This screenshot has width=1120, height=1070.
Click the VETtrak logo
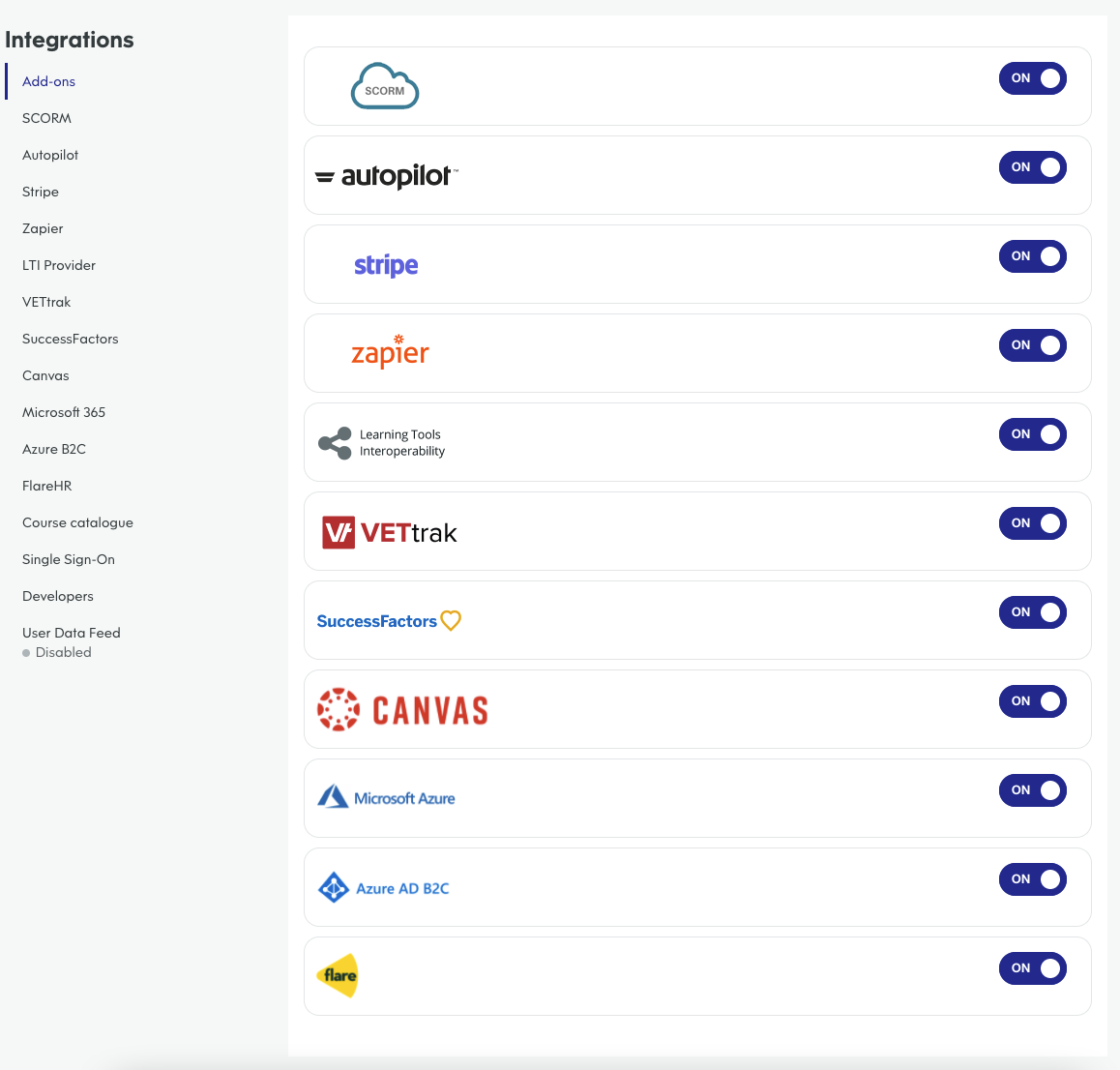pyautogui.click(x=389, y=532)
